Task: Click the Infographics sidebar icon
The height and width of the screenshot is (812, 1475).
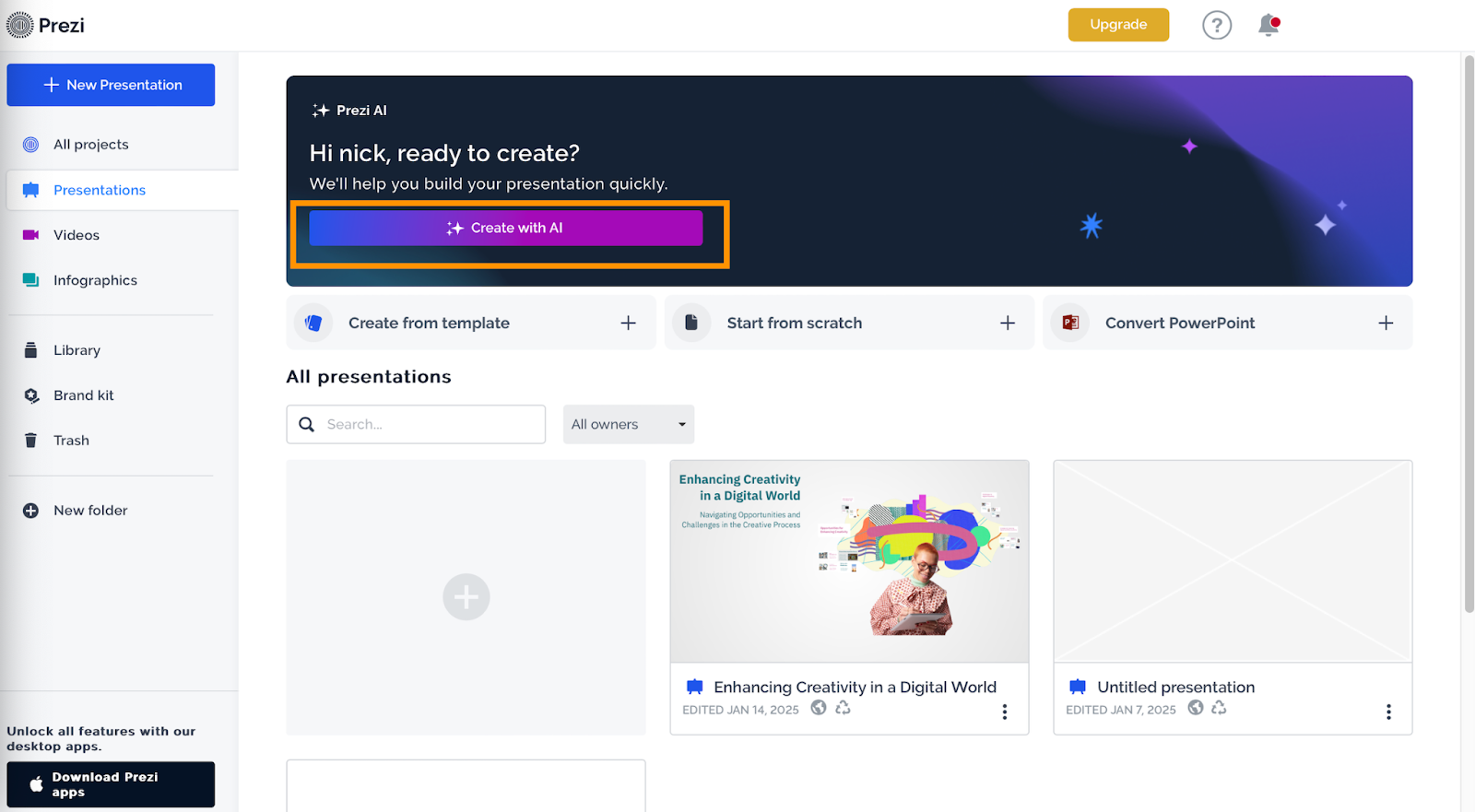Action: pyautogui.click(x=30, y=280)
